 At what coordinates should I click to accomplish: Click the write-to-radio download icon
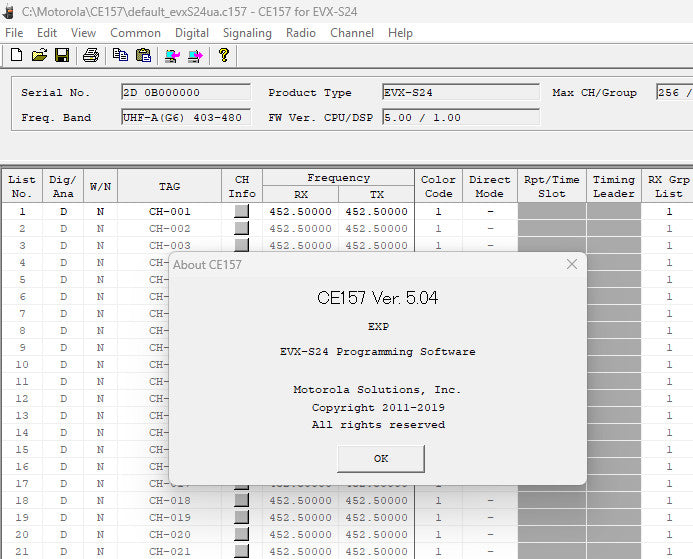coord(195,56)
